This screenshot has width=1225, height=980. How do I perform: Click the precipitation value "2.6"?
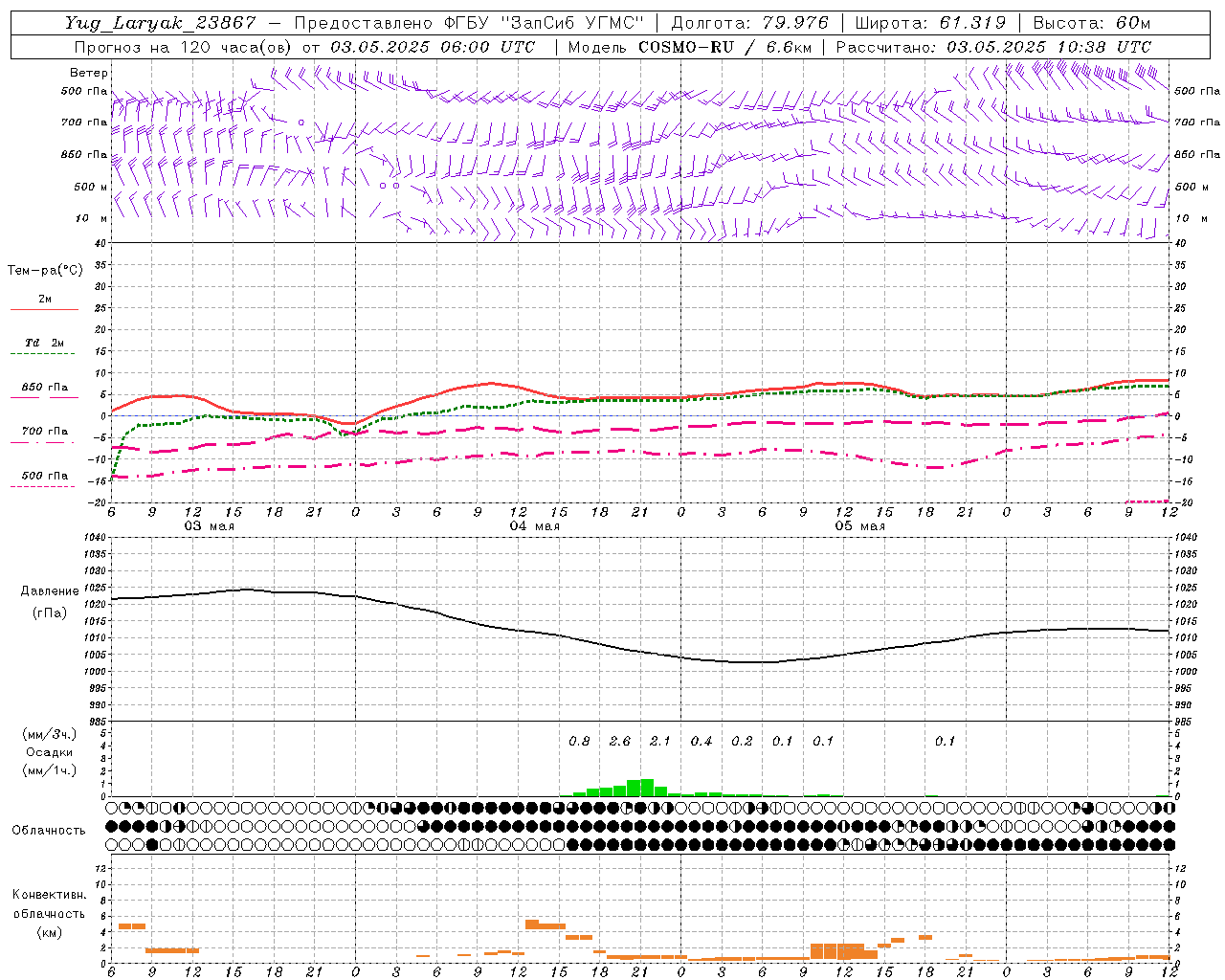tap(620, 741)
